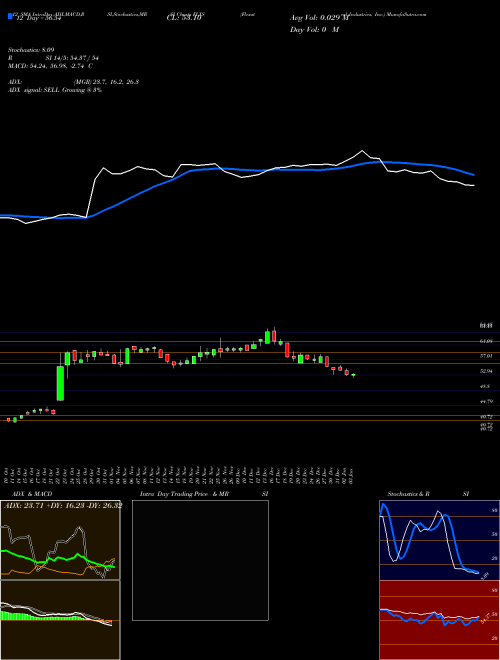Click the empty Intra Day Trading Price chart box
Screen dimensions: 500x660
click(x=200, y=560)
